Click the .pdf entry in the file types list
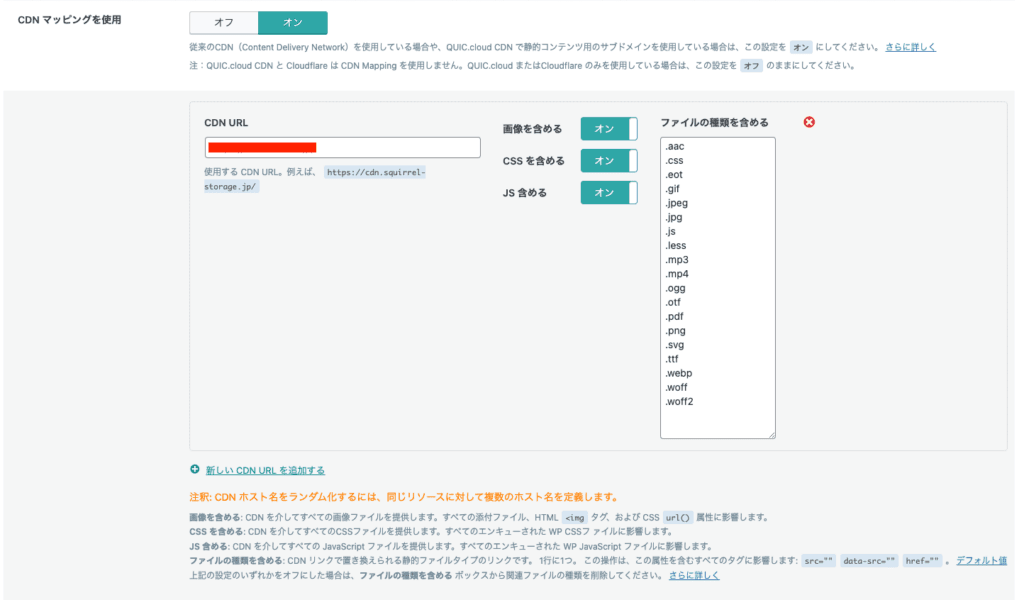This screenshot has height=600, width=1024. click(675, 316)
